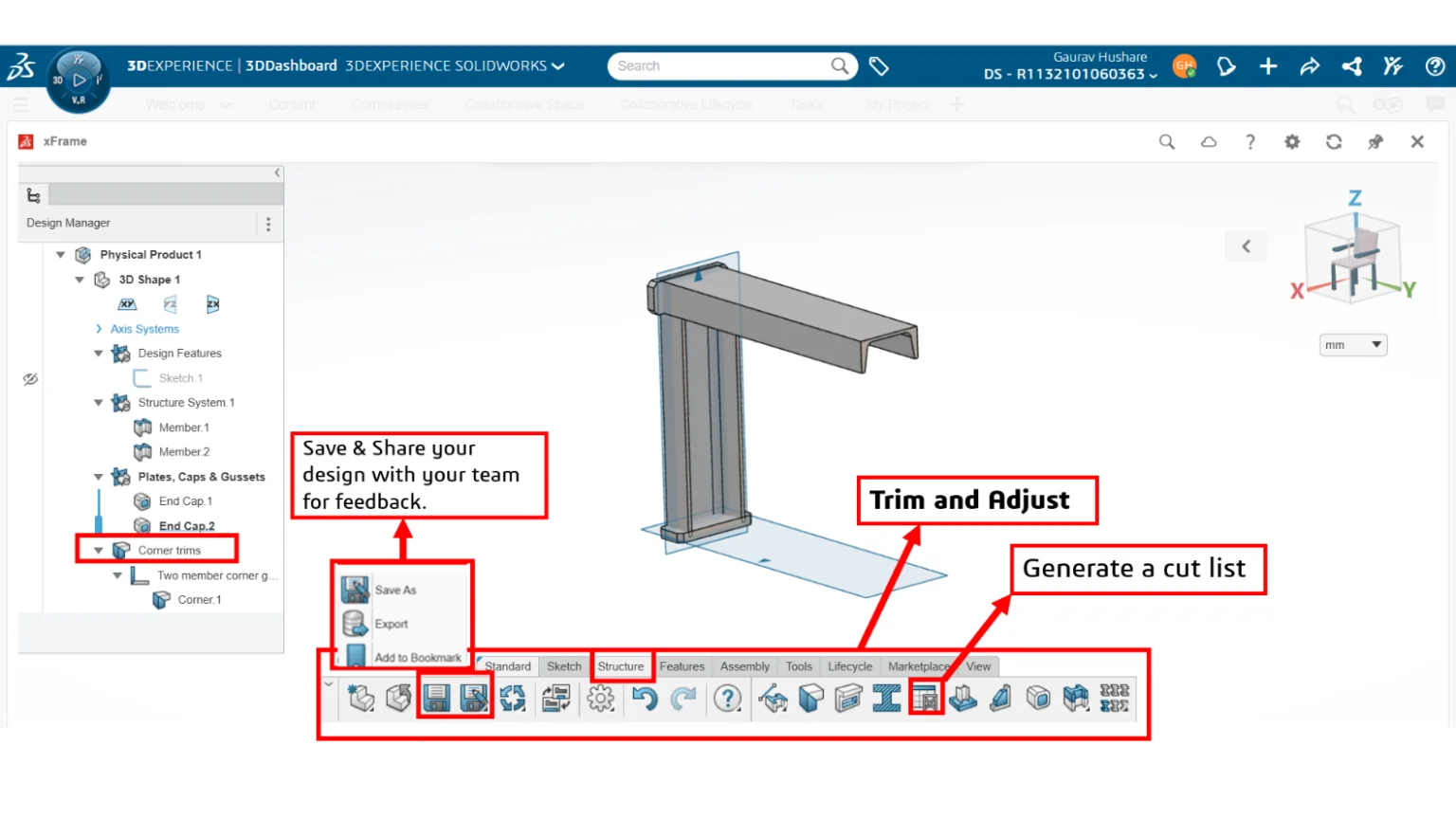Click the xFrame search magnifier icon
1456x819 pixels.
click(1167, 142)
